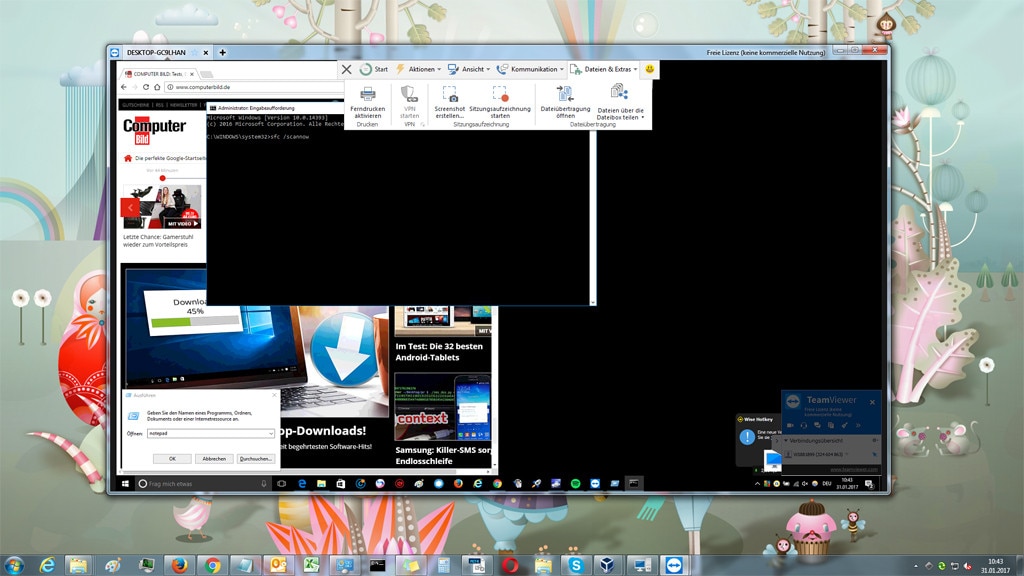Open Samsung: Killer-SMS article link

click(x=443, y=455)
